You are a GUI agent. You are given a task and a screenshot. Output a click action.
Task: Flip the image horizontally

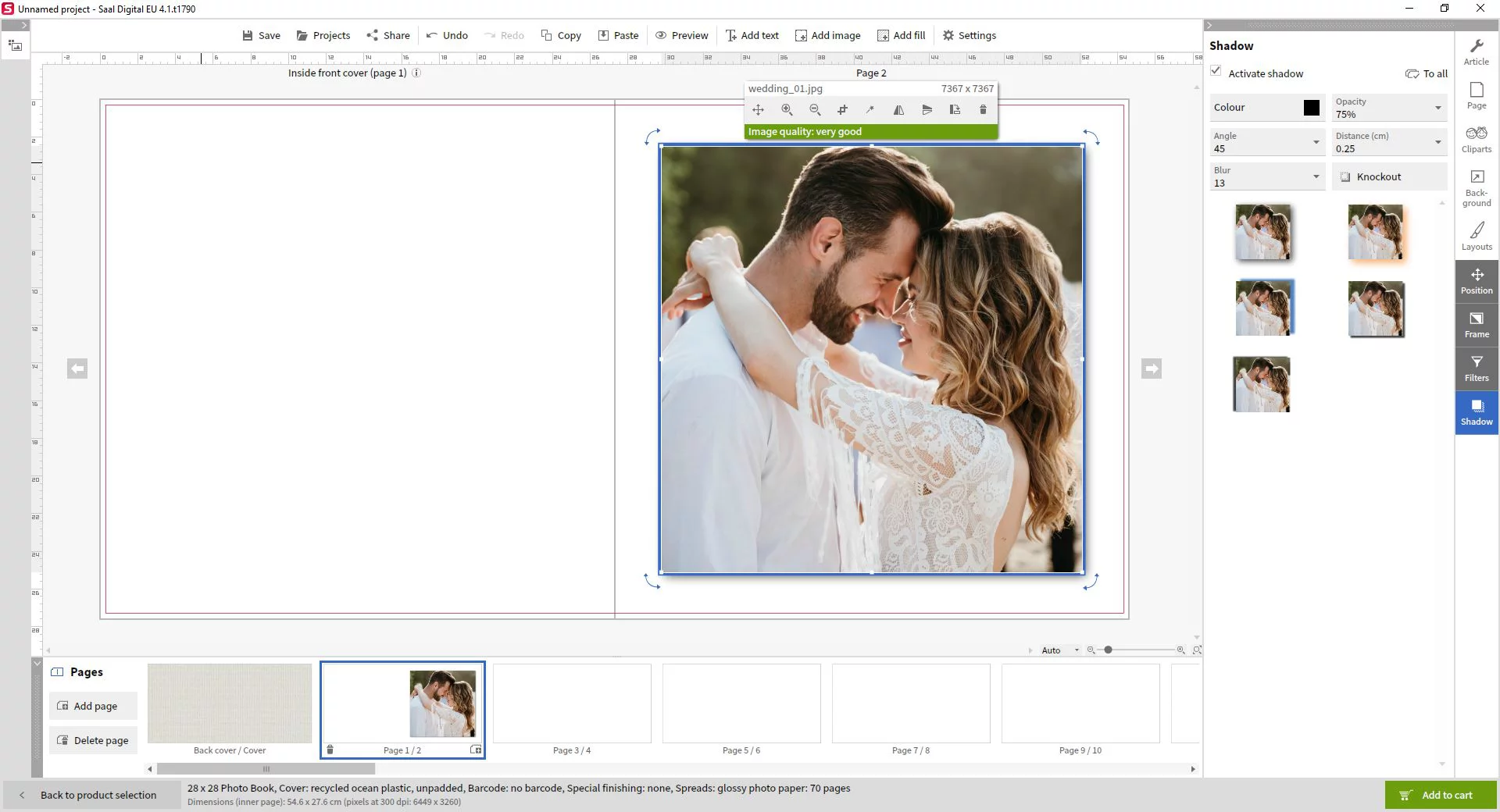point(898,109)
